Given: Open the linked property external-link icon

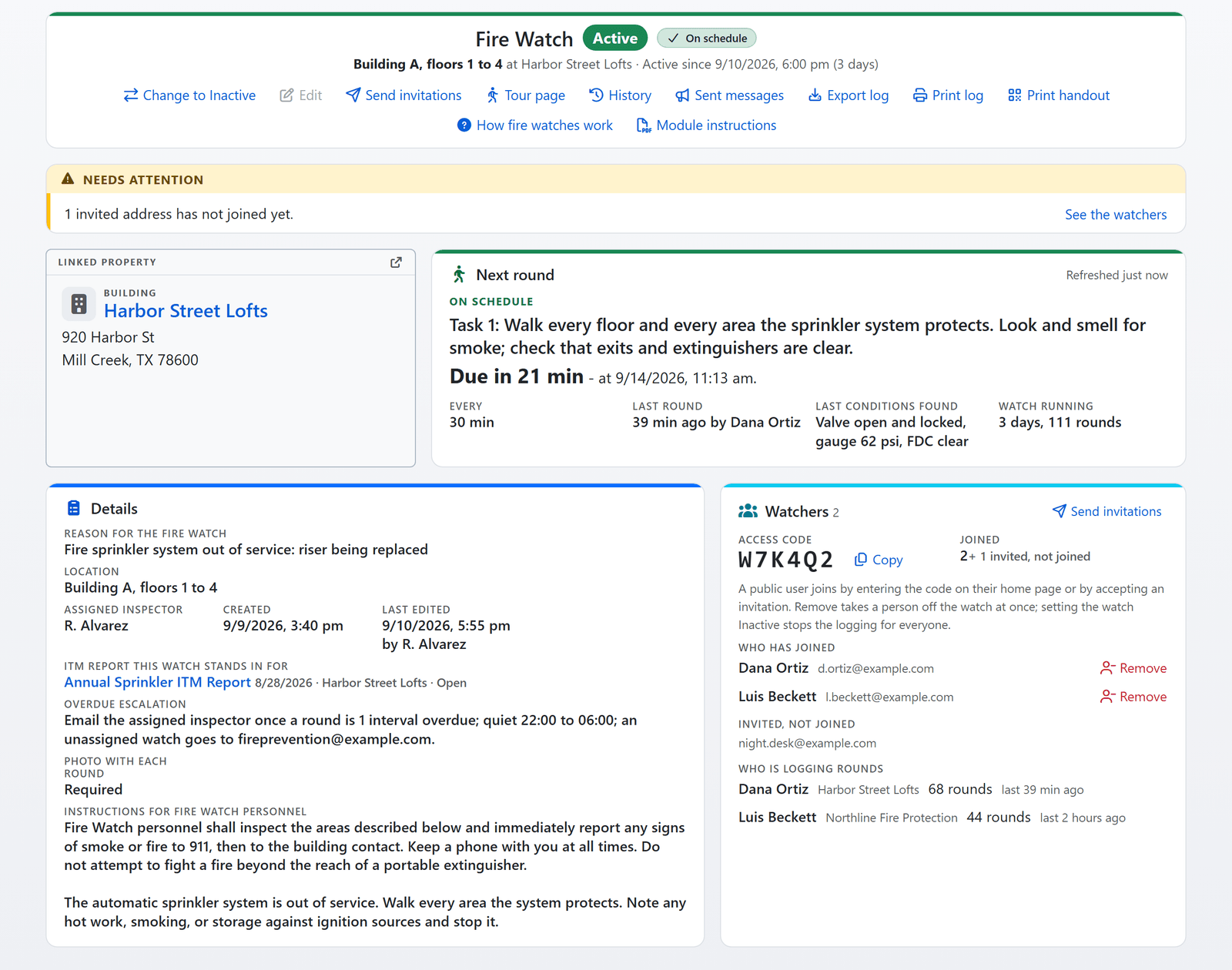Looking at the screenshot, I should [396, 263].
